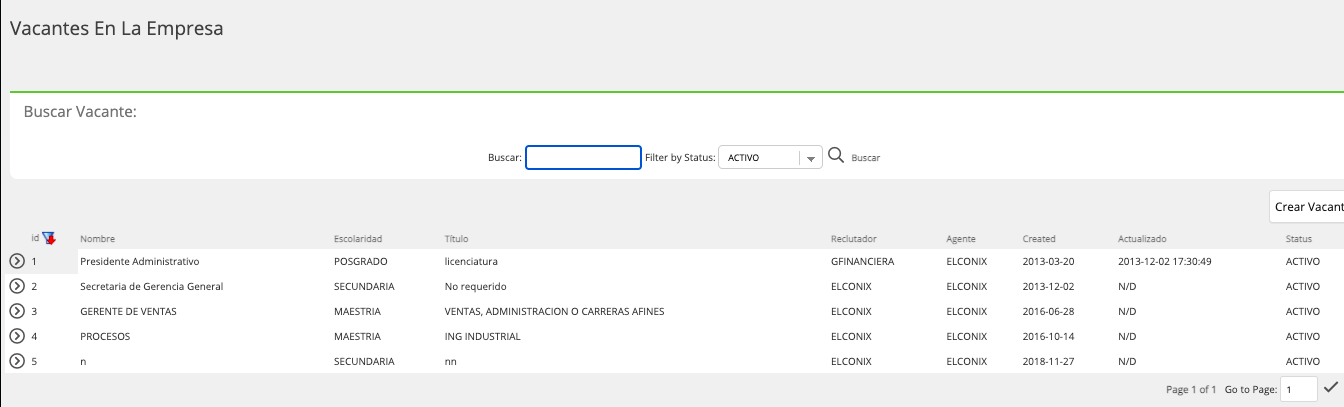
Task: Sort by the Created column header
Action: tap(1039, 239)
